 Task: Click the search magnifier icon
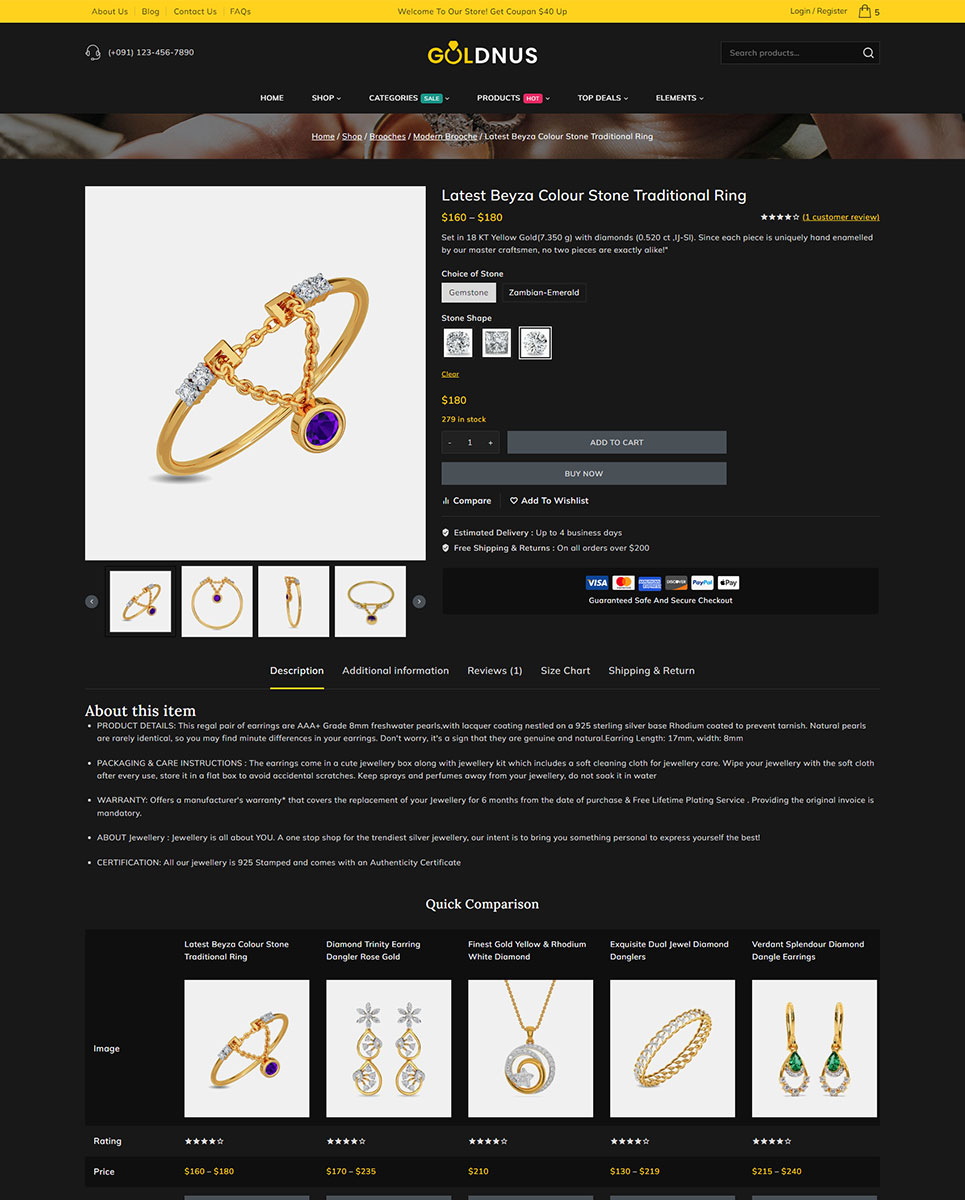[868, 53]
